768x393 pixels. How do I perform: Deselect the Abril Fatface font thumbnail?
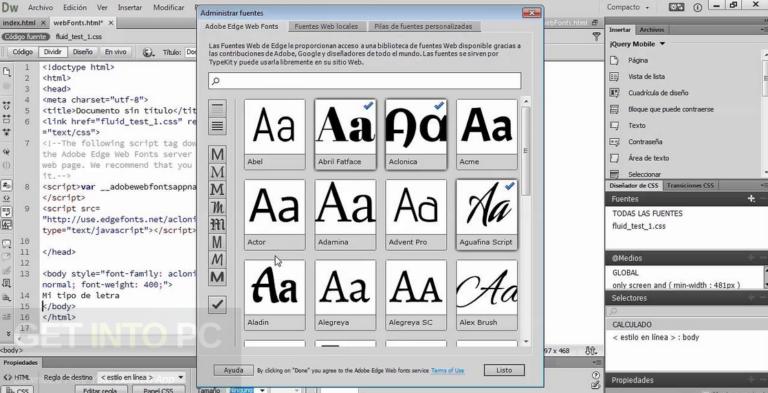pyautogui.click(x=345, y=134)
